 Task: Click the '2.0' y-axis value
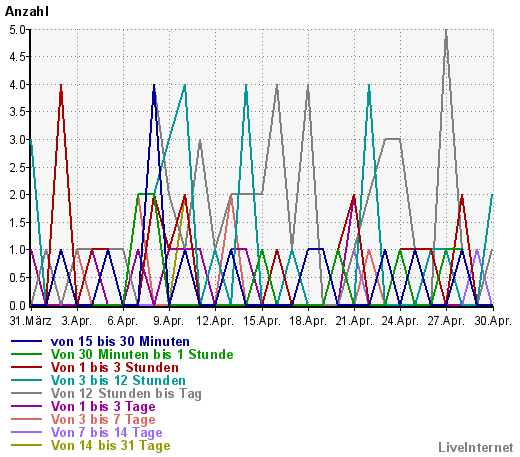coord(17,195)
